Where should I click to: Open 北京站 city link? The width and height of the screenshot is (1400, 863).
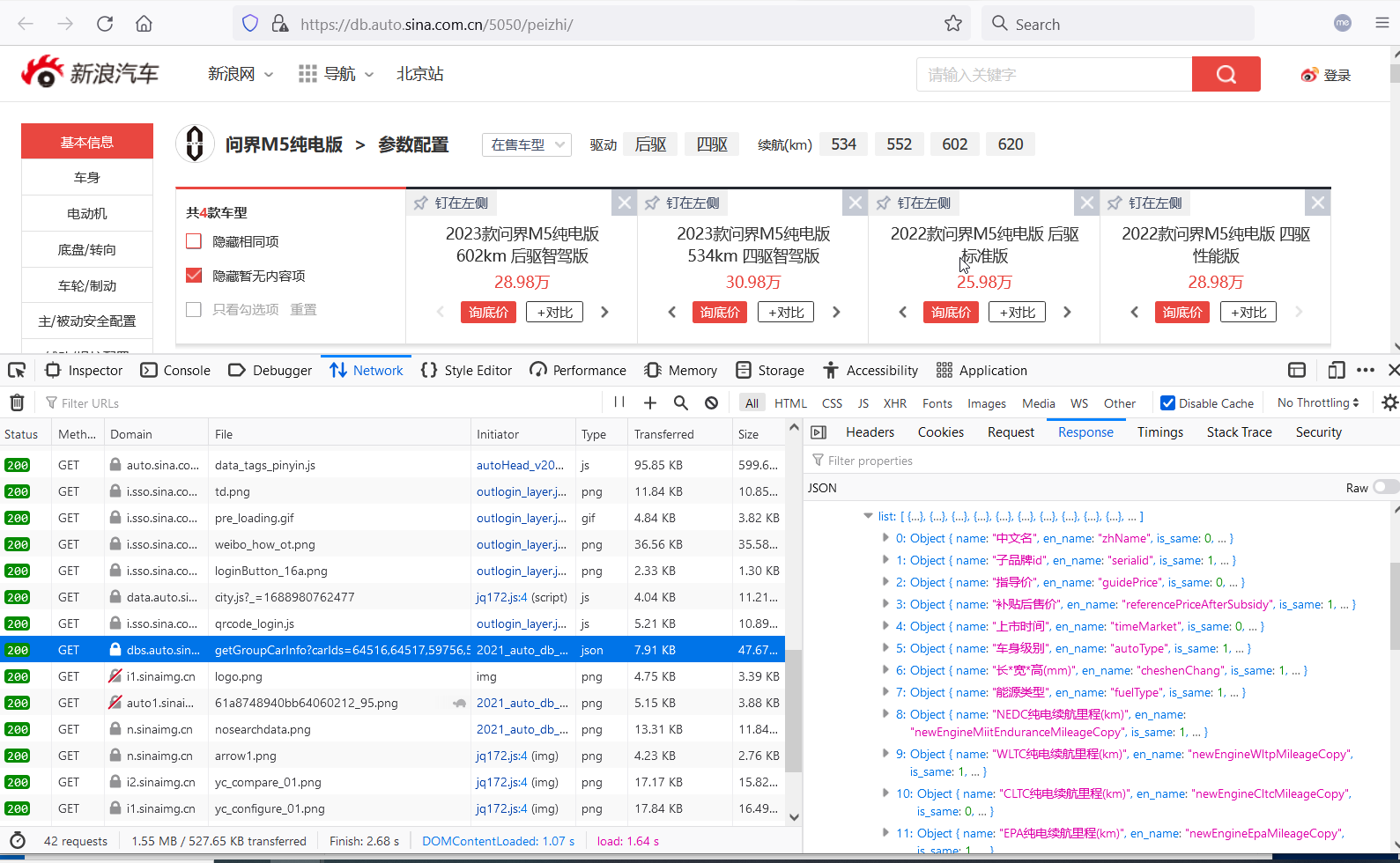coord(420,74)
